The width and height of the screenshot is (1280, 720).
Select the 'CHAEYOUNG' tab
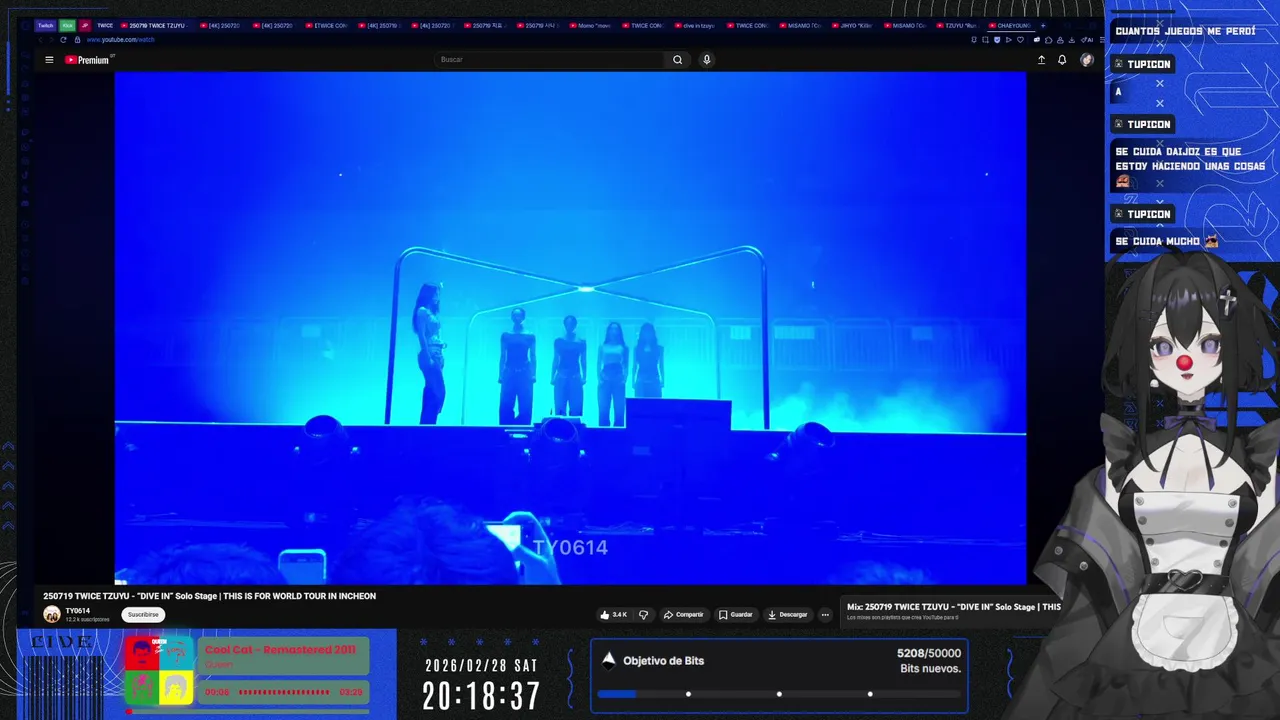(1012, 25)
